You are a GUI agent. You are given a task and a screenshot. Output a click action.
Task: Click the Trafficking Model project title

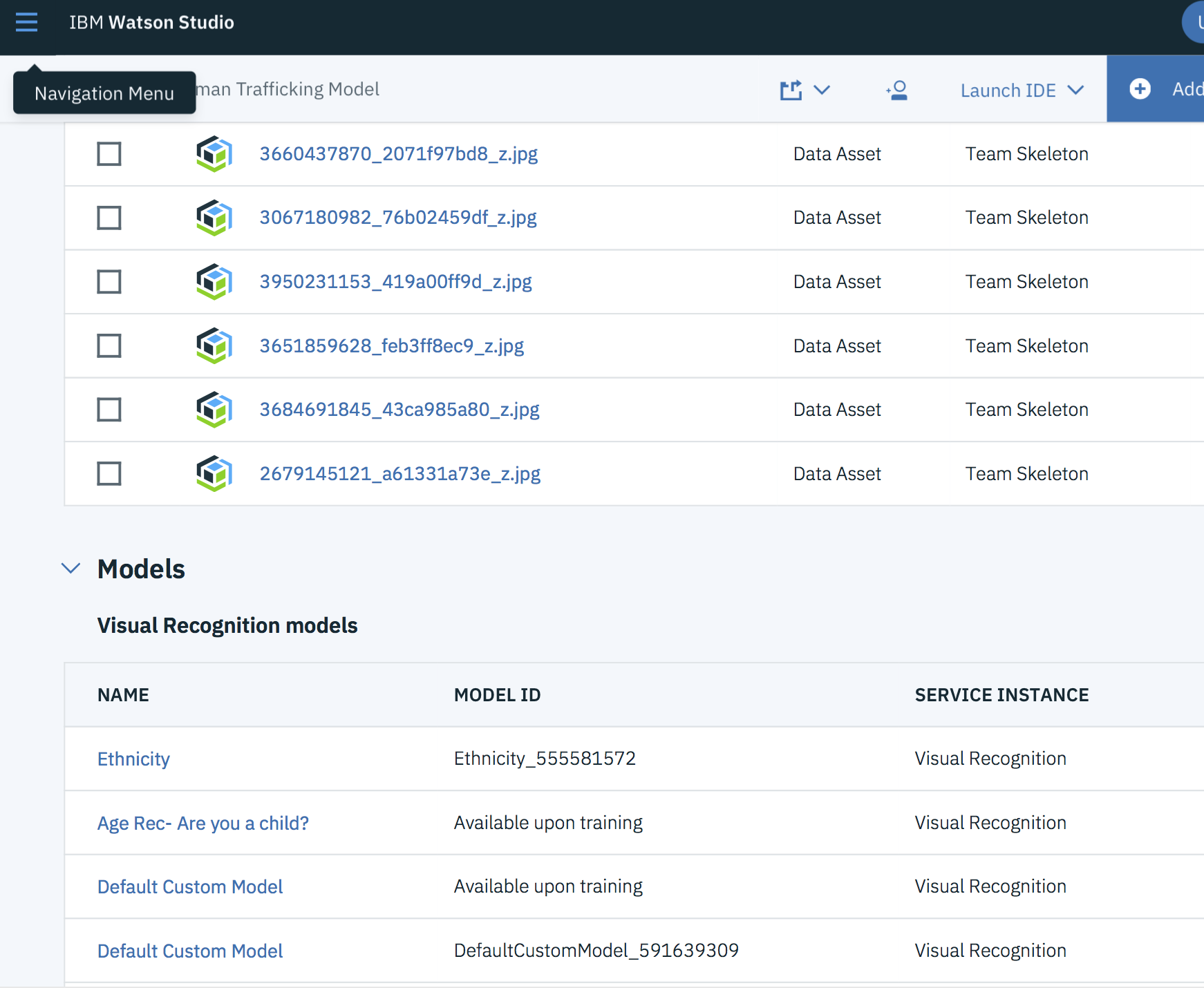pos(288,89)
